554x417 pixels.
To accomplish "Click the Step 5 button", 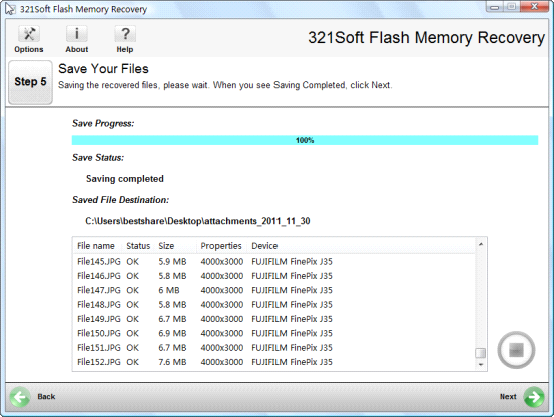I will [x=30, y=82].
